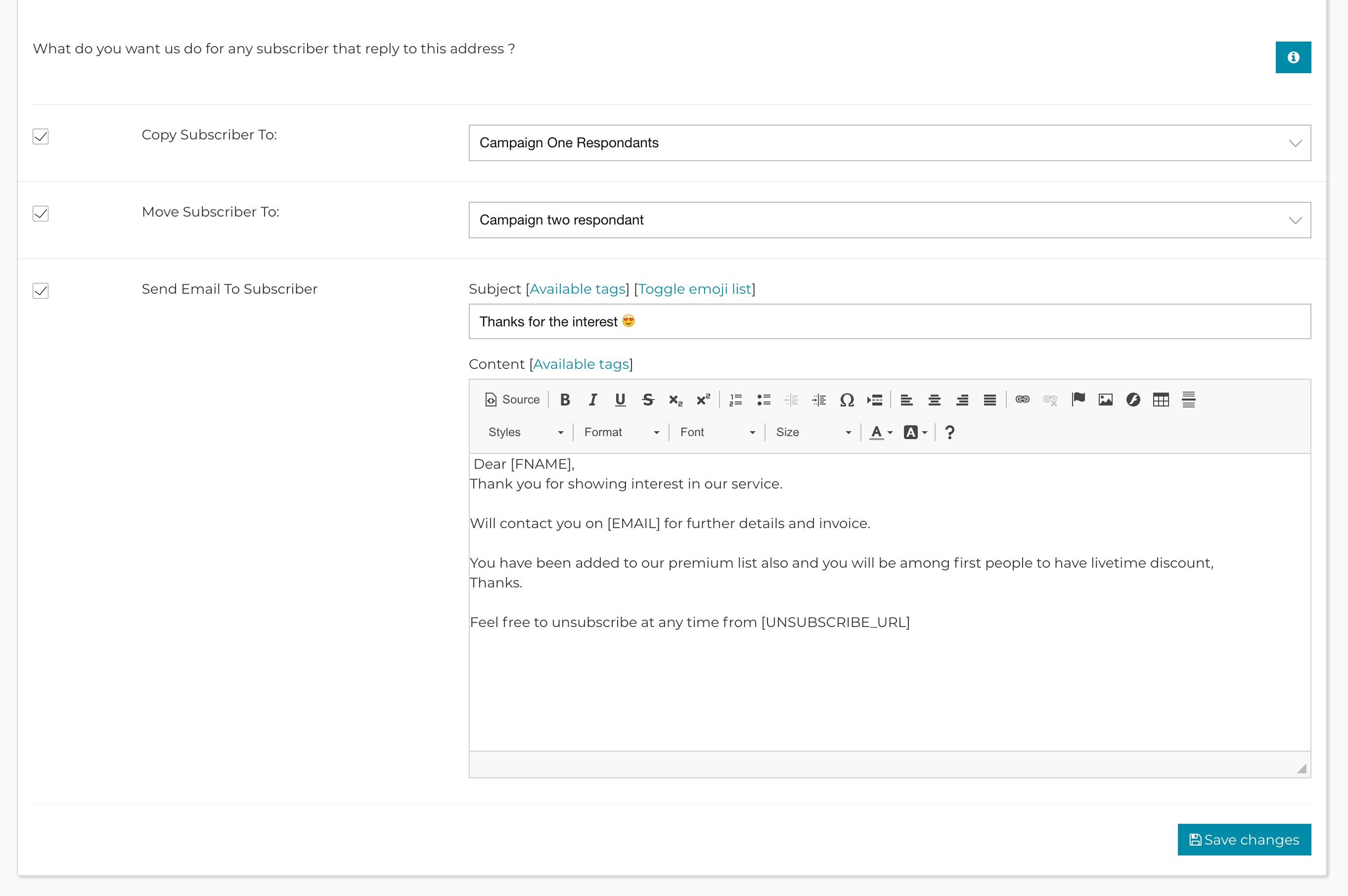Toggle the Move Subscriber To checkbox
The width and height of the screenshot is (1348, 896).
(x=41, y=214)
